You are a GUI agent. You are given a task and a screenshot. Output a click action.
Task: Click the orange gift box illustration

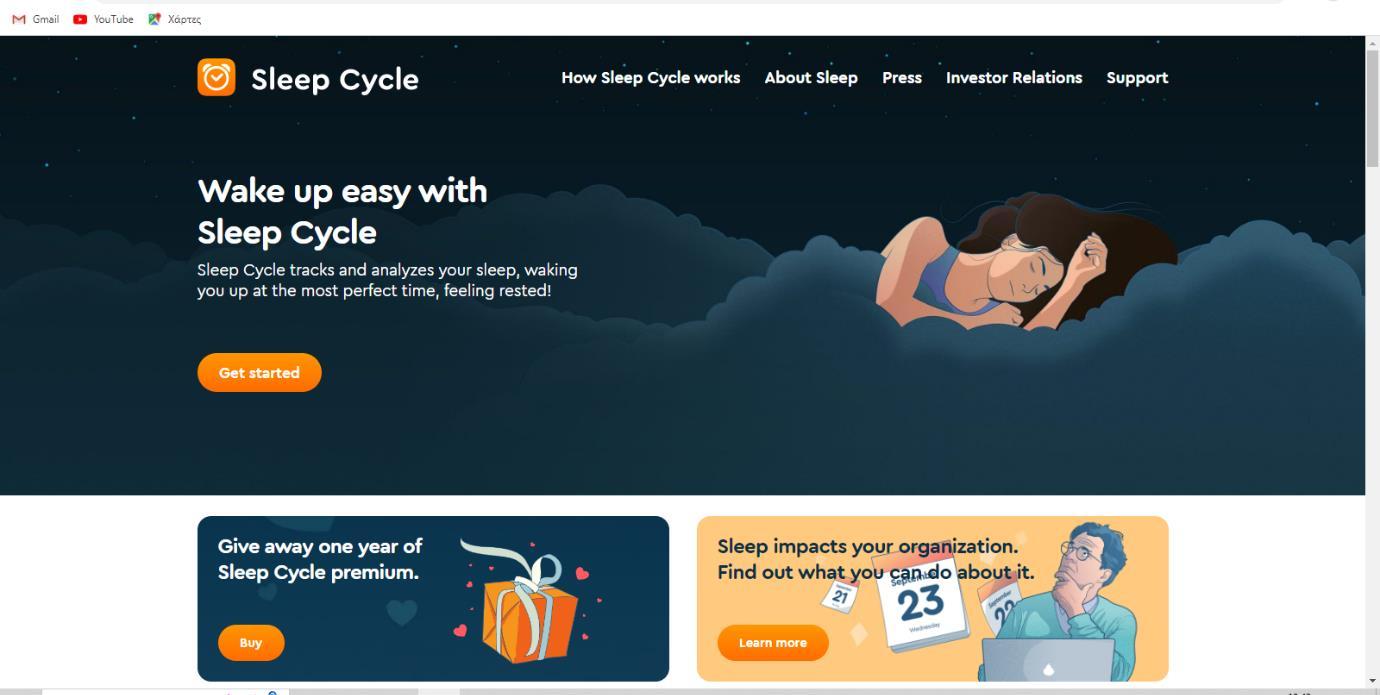point(528,603)
